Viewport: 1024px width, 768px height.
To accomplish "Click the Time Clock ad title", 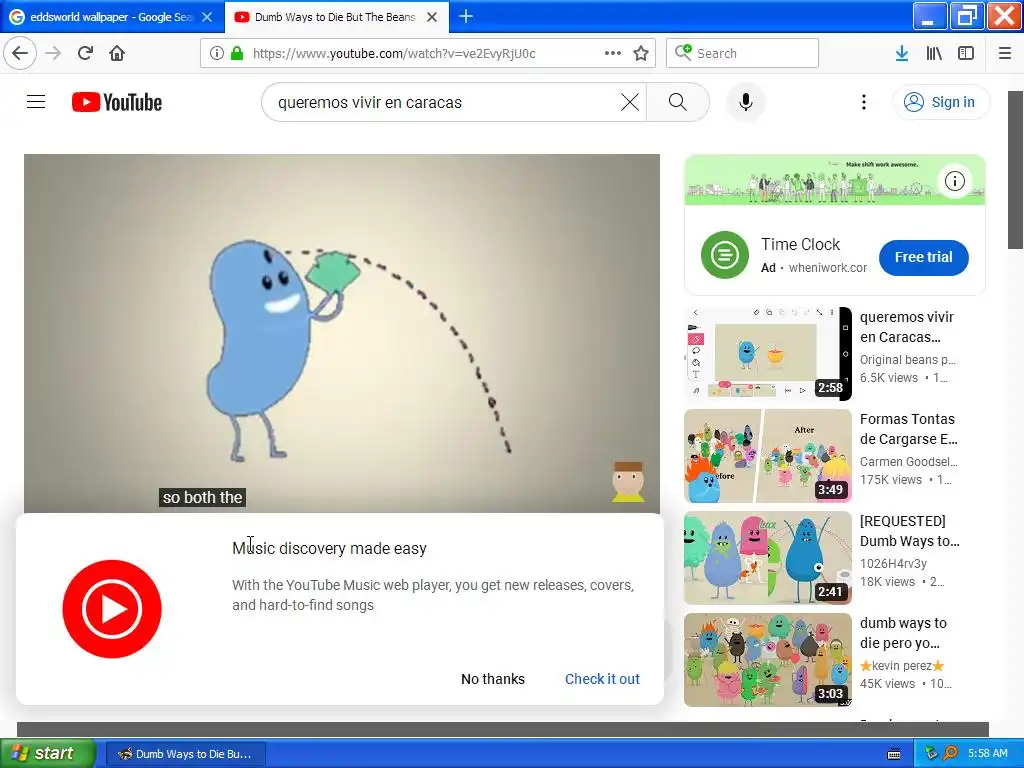I will pos(801,244).
